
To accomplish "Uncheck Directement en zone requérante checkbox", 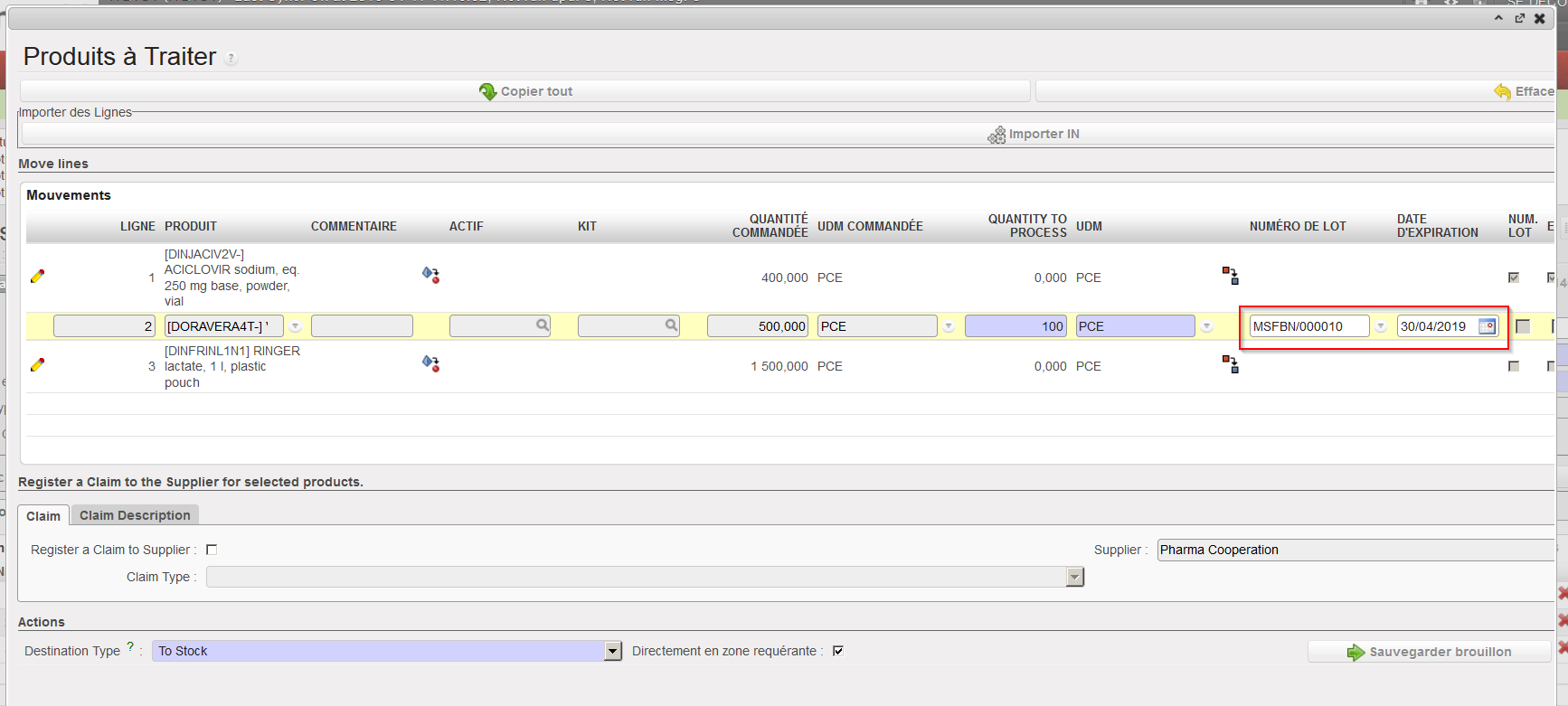I will point(838,651).
